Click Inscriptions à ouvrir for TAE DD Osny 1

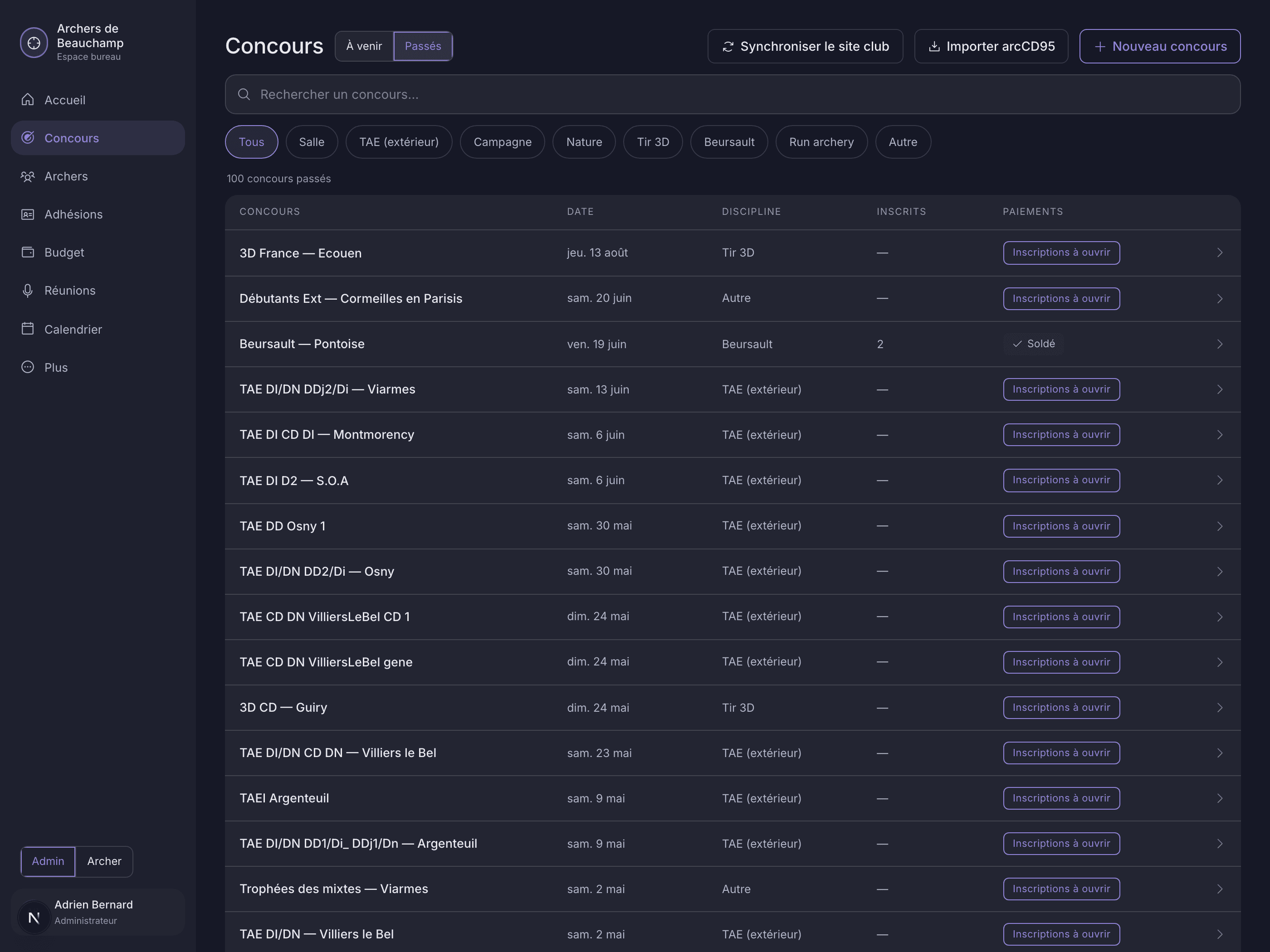1061,526
